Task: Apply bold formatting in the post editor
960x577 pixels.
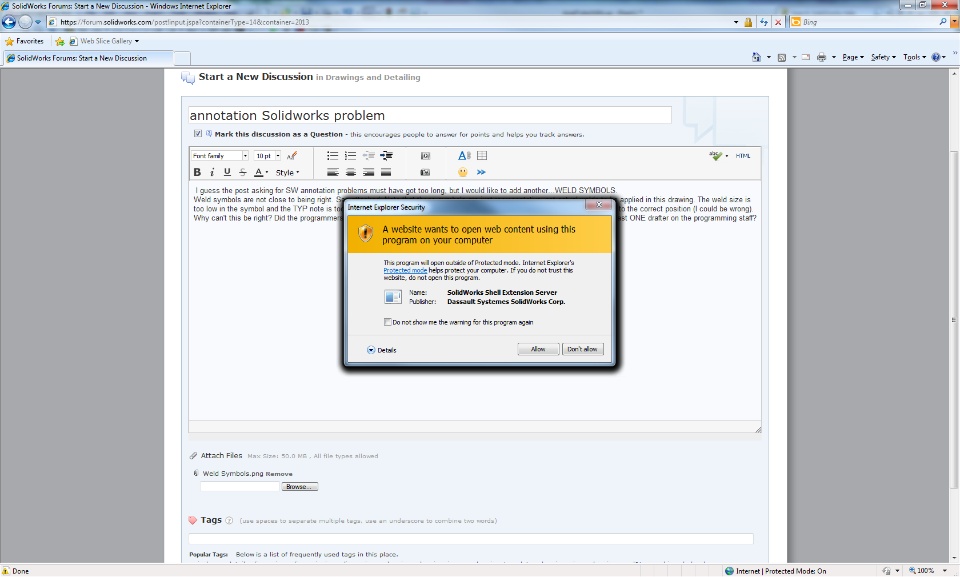Action: pyautogui.click(x=197, y=173)
